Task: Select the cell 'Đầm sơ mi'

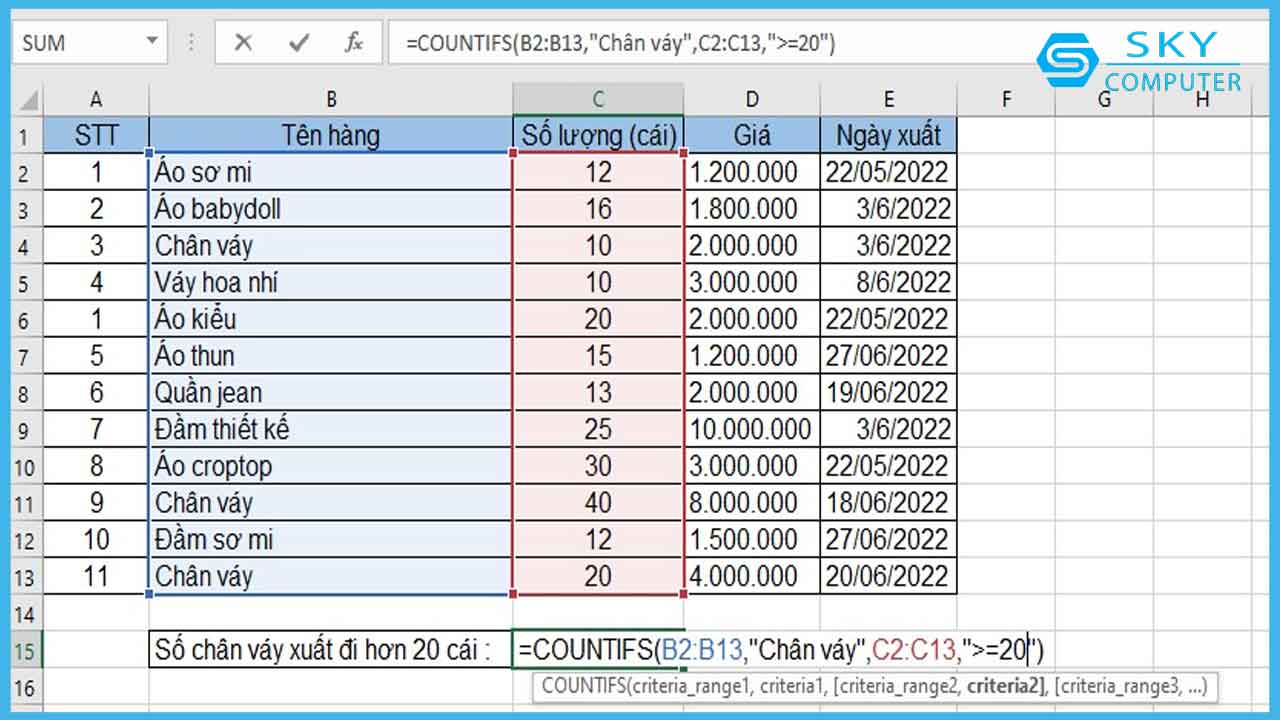Action: [331, 540]
